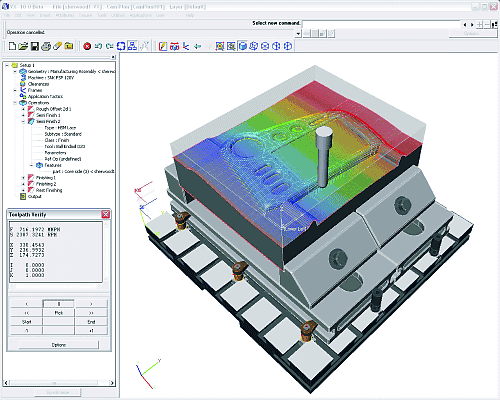
Task: Open a file using the open folder icon
Action: point(23,46)
